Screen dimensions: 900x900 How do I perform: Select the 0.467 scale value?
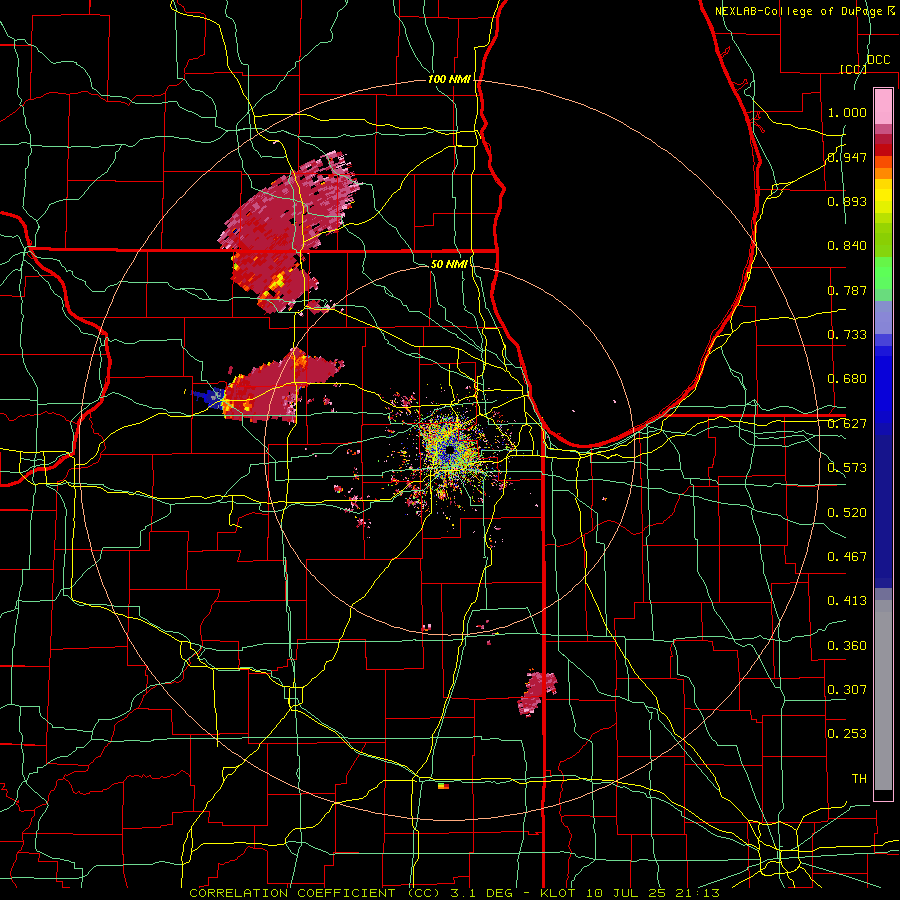tap(847, 556)
